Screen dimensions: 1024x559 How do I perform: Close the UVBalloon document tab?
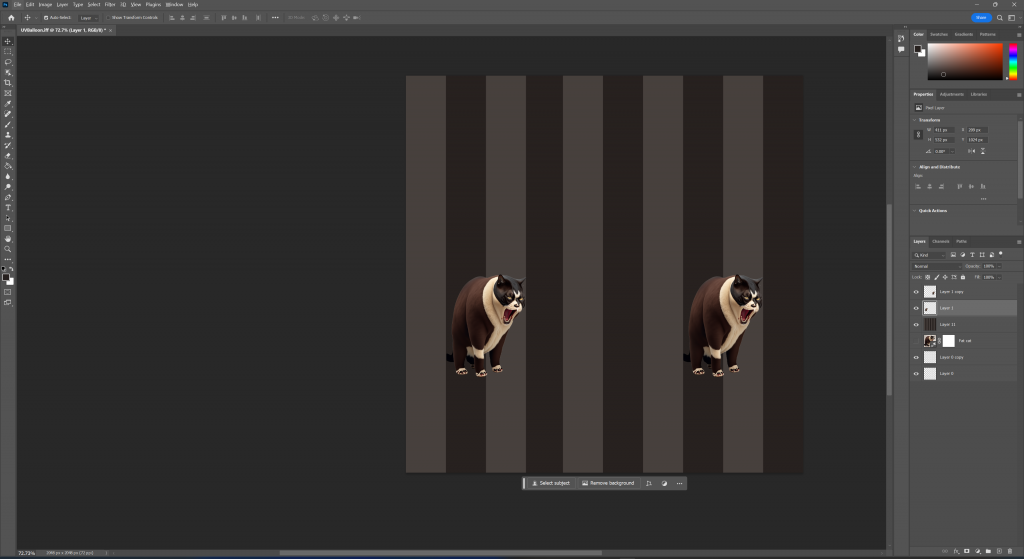coord(110,30)
